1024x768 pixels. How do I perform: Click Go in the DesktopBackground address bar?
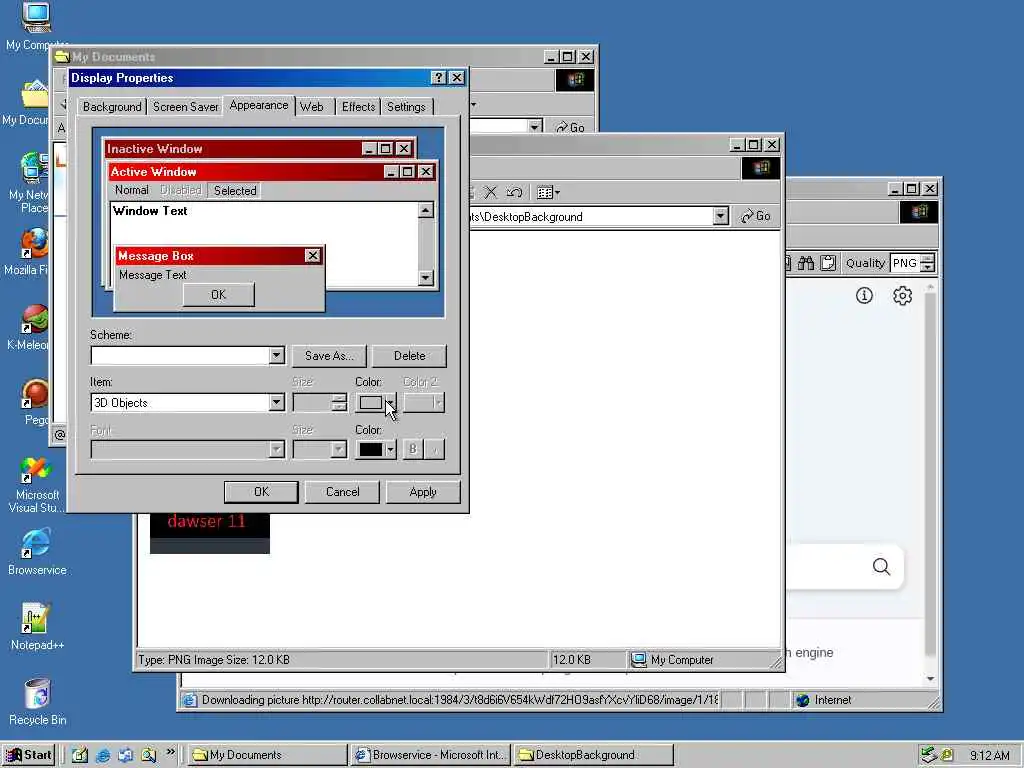pos(756,216)
